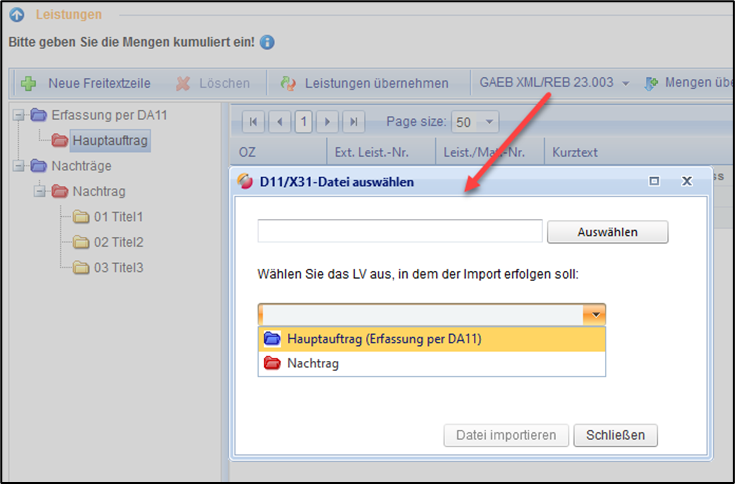The height and width of the screenshot is (484, 735).
Task: Open the Page size dropdown
Action: (x=489, y=122)
